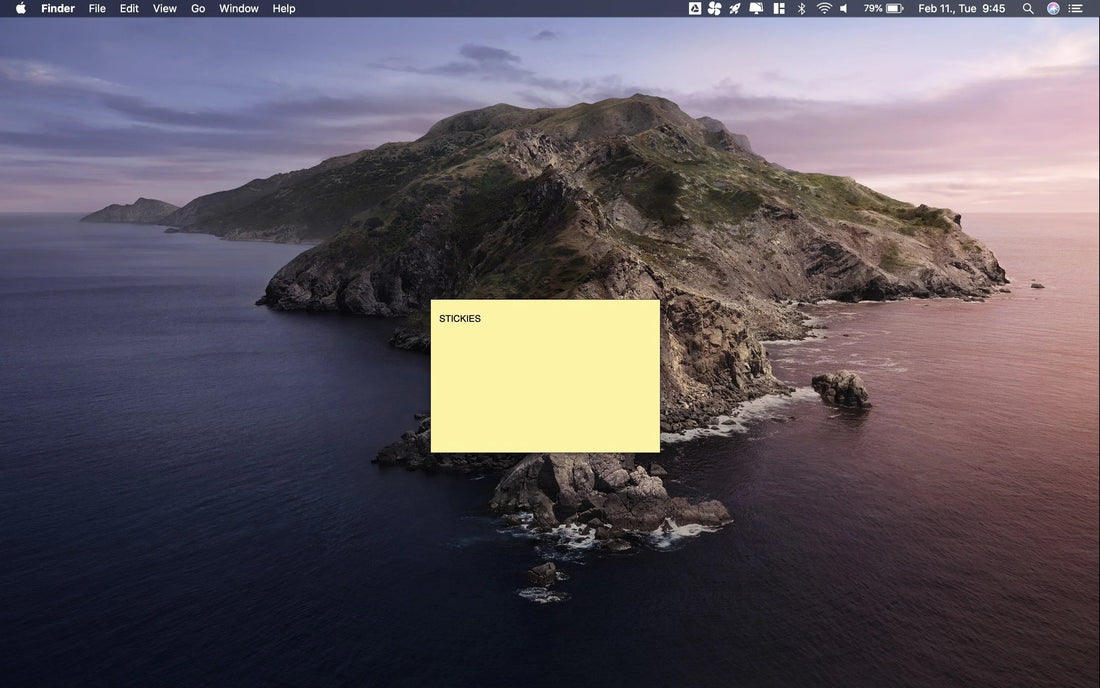
Task: Open the Help menu
Action: pos(283,8)
